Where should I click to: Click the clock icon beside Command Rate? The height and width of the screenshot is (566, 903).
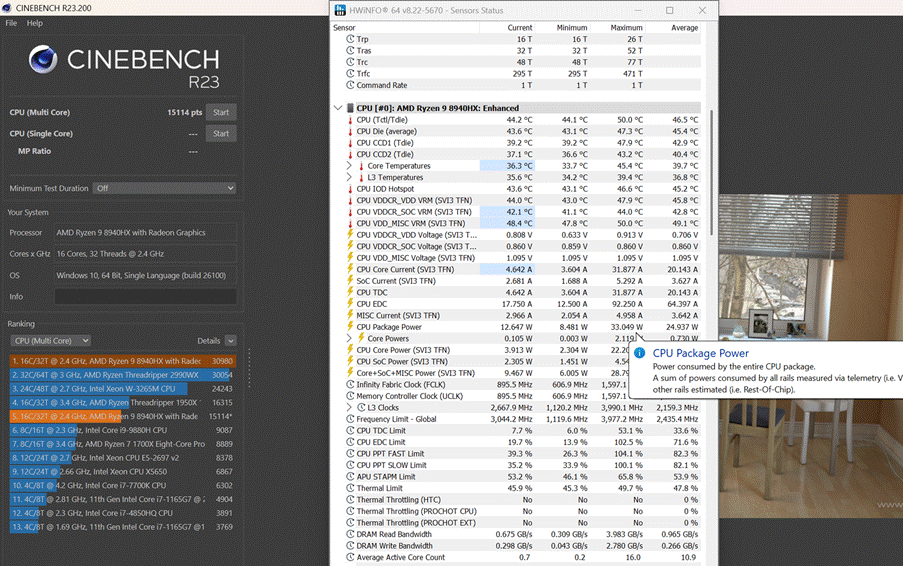click(350, 85)
